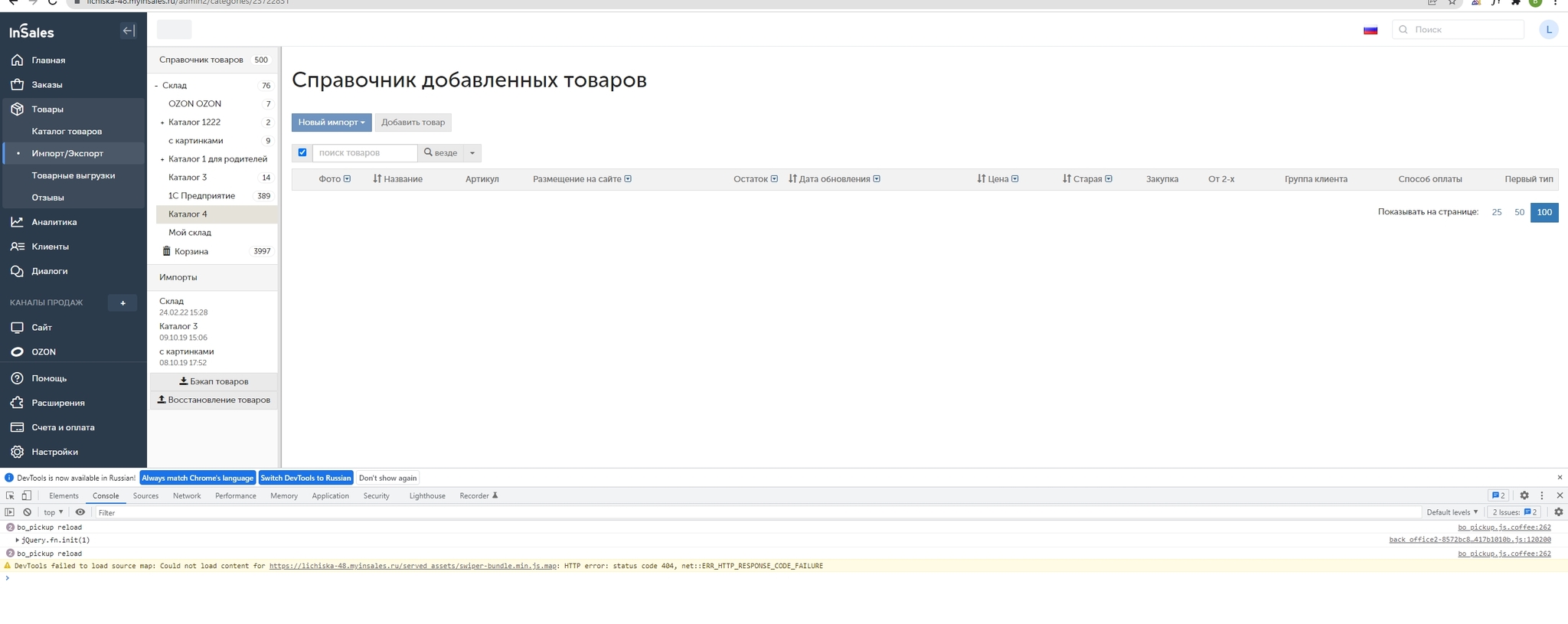Image resolution: width=1568 pixels, height=624 pixels.
Task: Open DevTools settings gear icon
Action: [x=1524, y=495]
